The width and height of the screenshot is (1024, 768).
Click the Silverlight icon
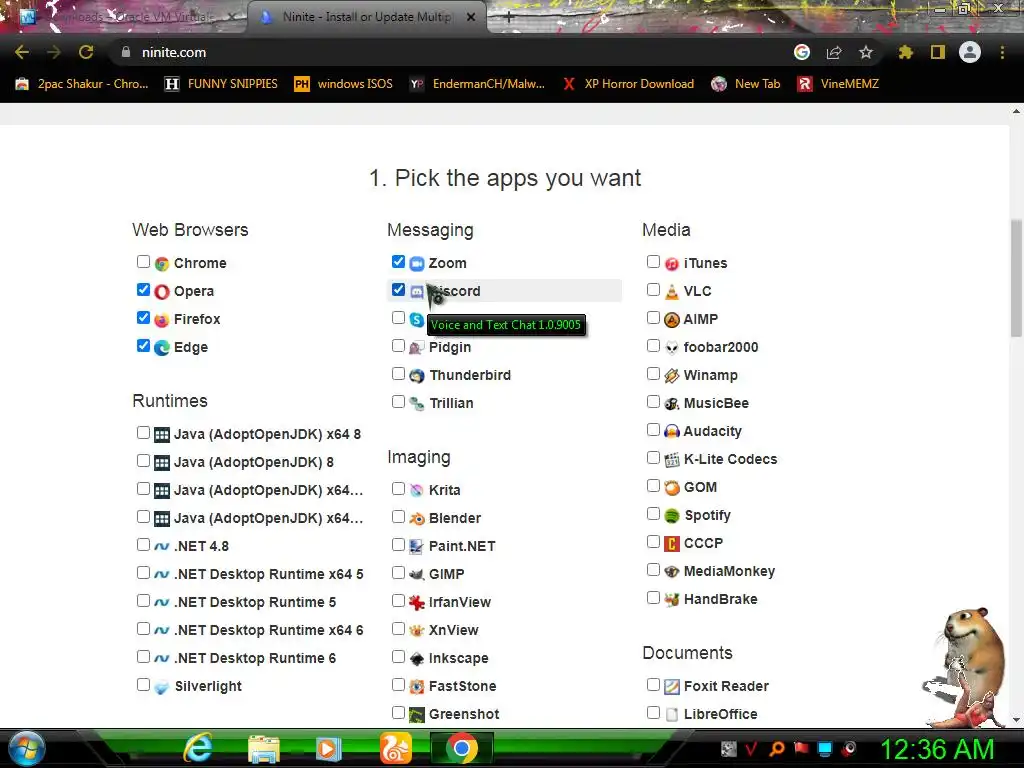click(x=162, y=687)
